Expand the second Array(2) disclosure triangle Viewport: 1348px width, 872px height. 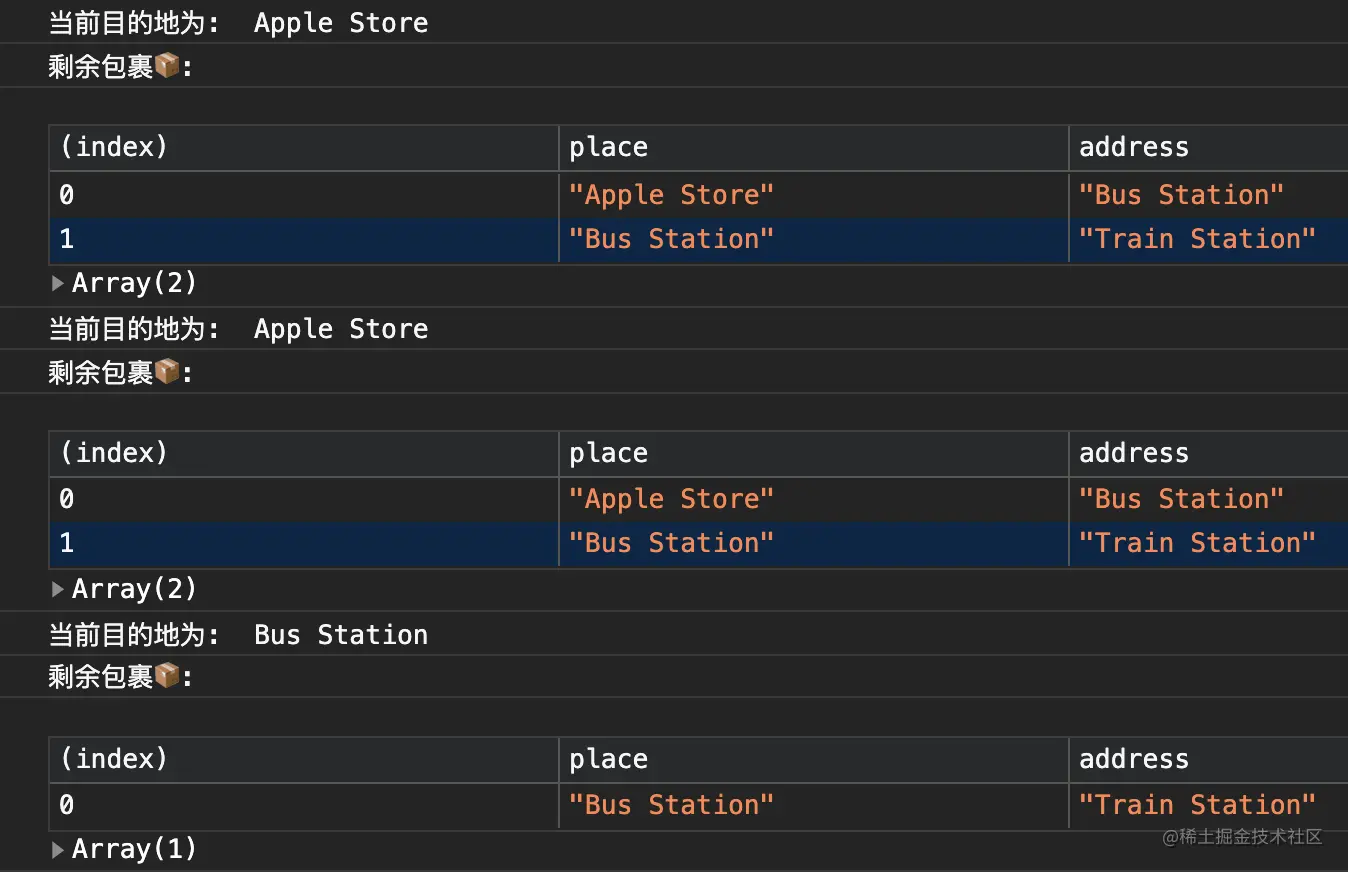point(57,589)
